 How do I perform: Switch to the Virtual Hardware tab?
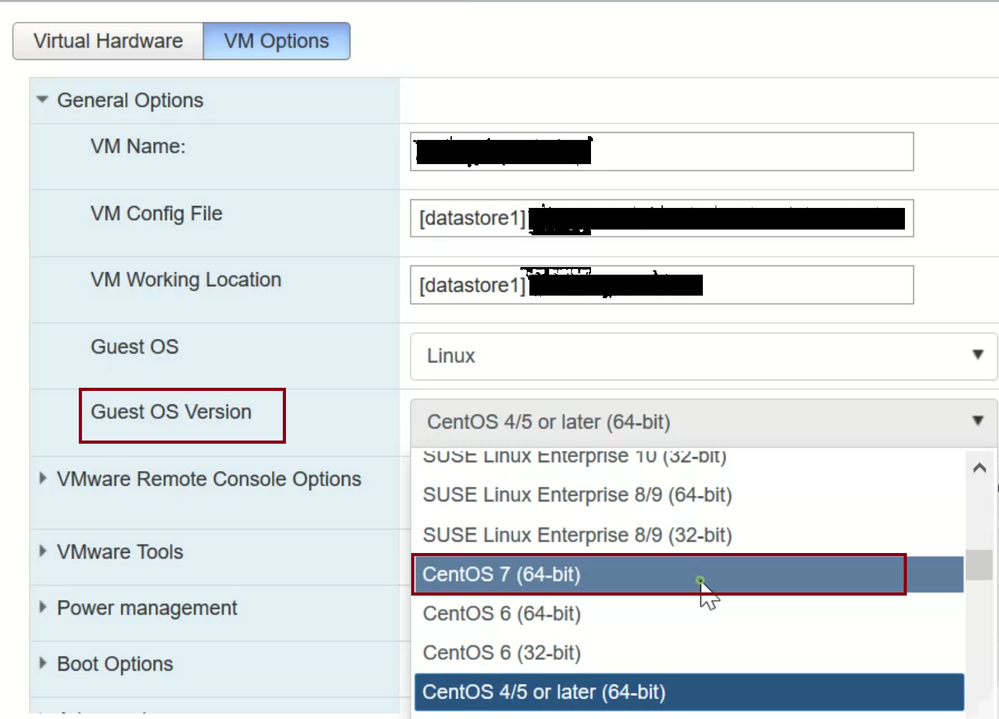pyautogui.click(x=108, y=41)
